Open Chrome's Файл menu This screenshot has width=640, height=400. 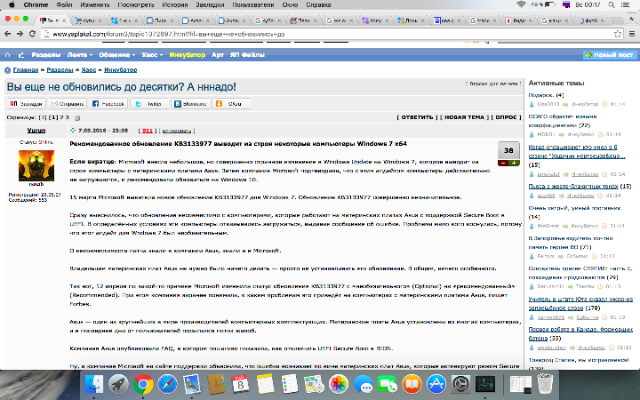click(64, 5)
